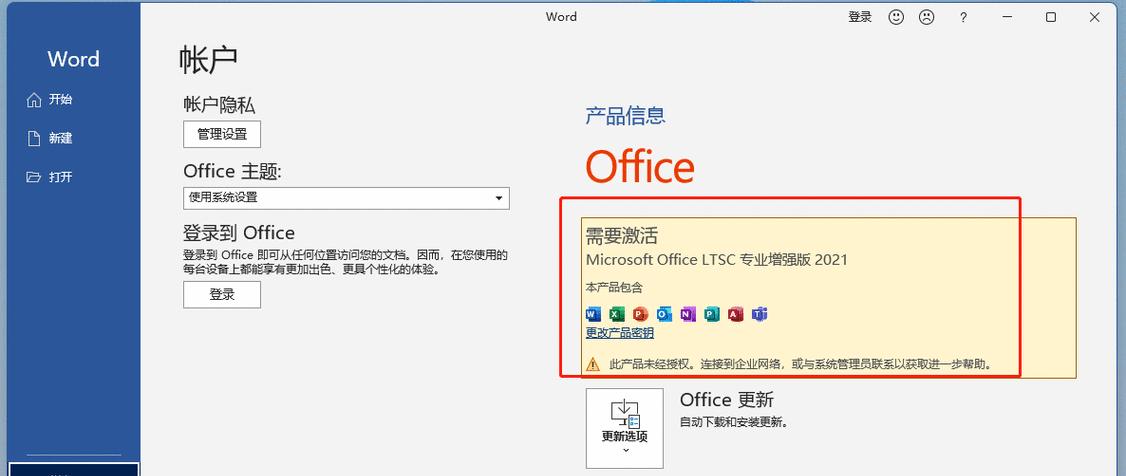1126x476 pixels.
Task: Click the Excel app icon in product list
Action: coord(617,314)
